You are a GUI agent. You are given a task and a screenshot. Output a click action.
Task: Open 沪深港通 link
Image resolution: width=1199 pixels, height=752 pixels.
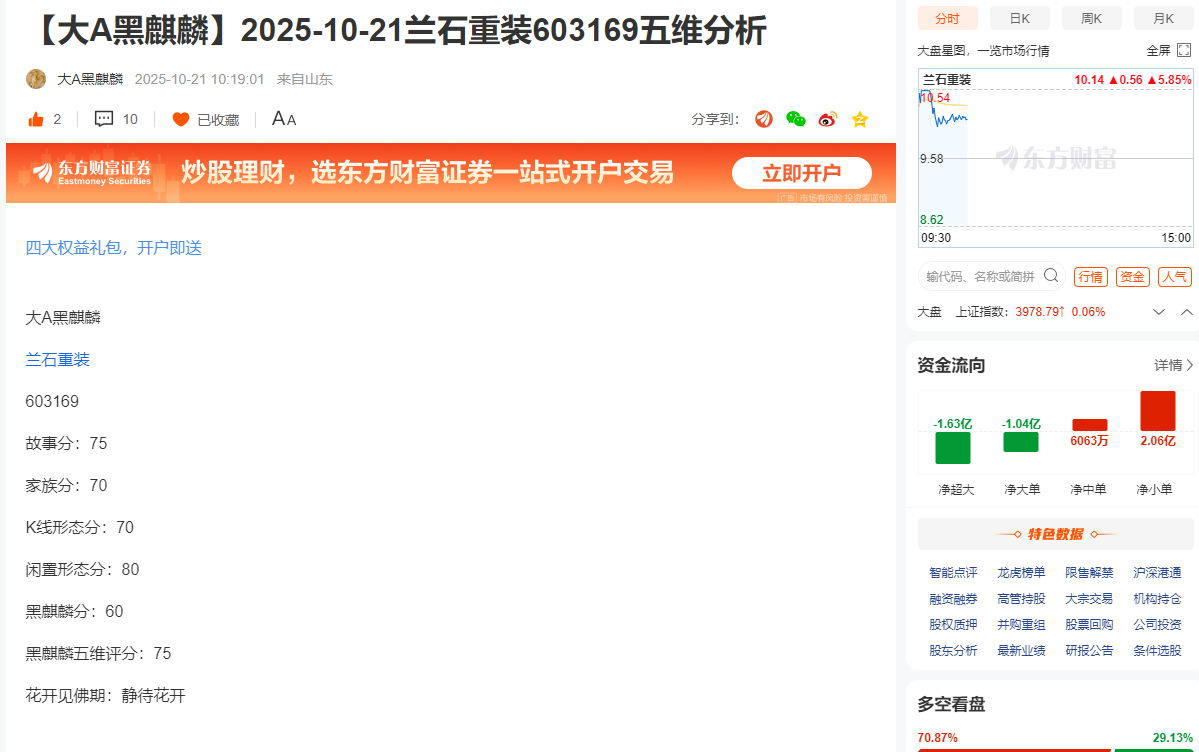pyautogui.click(x=1157, y=573)
